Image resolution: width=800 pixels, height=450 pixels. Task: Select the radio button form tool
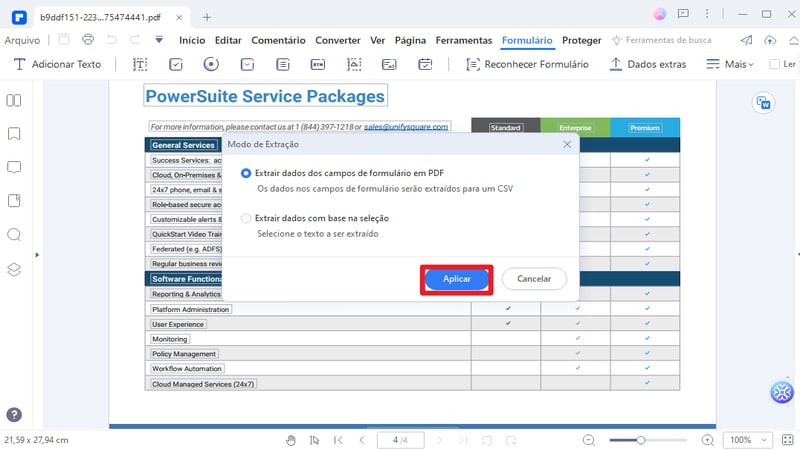coord(211,64)
